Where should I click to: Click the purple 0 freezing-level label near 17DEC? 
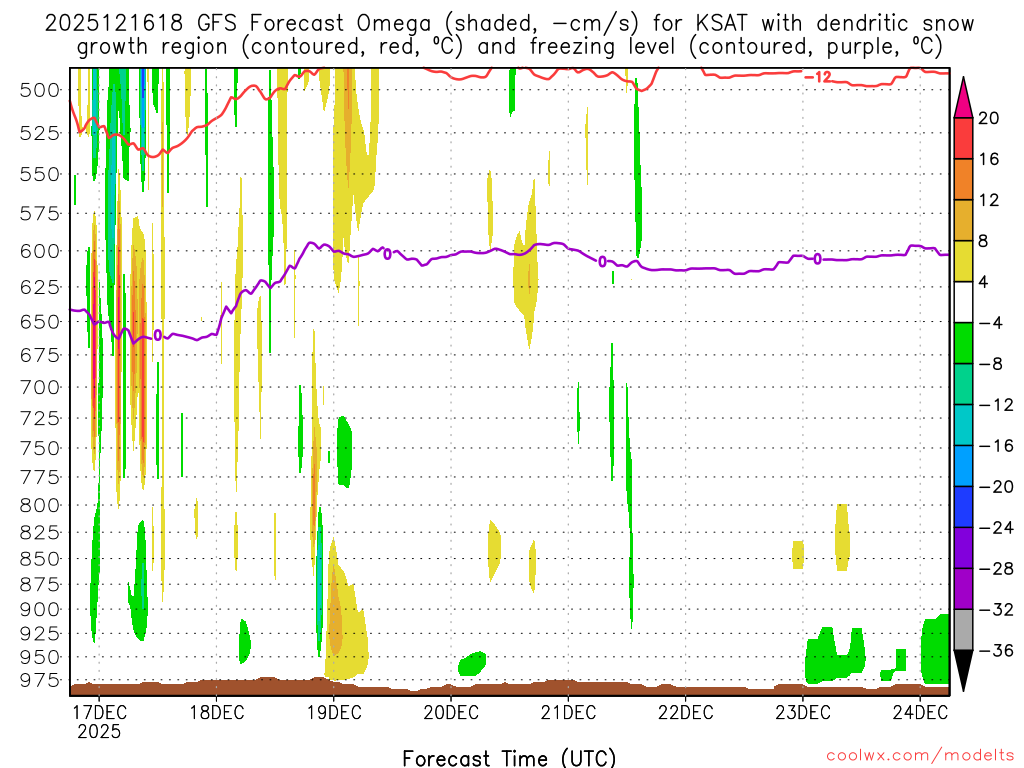pos(157,336)
